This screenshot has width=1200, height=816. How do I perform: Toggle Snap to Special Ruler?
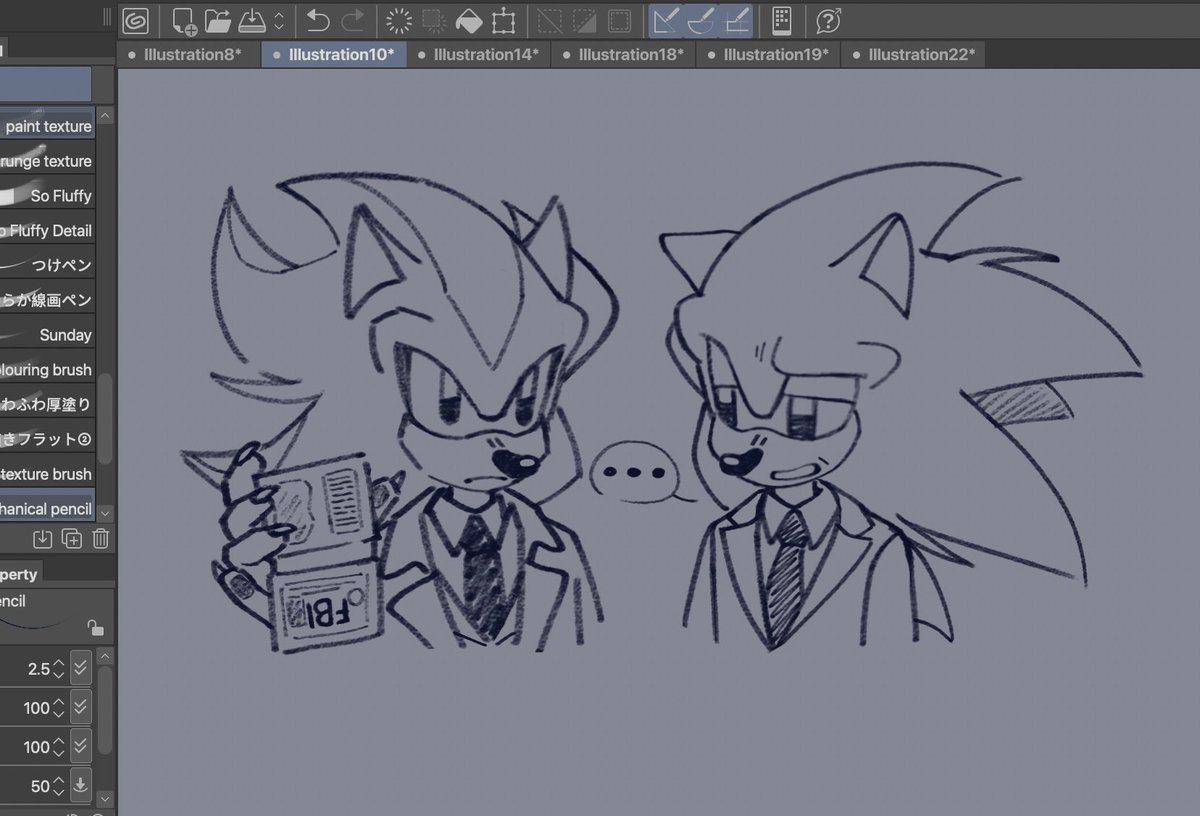(702, 20)
